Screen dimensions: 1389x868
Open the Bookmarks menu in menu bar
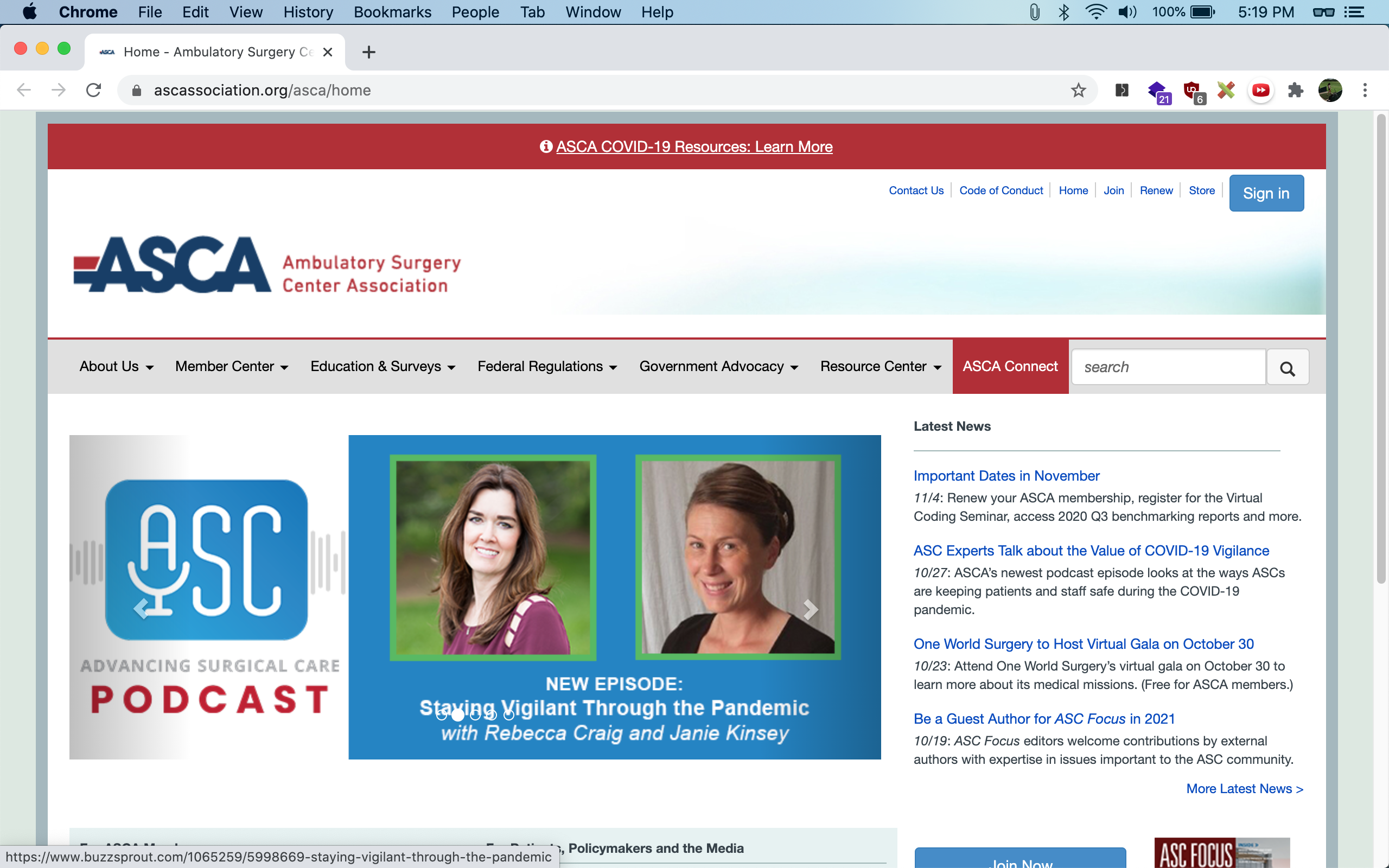coord(392,12)
